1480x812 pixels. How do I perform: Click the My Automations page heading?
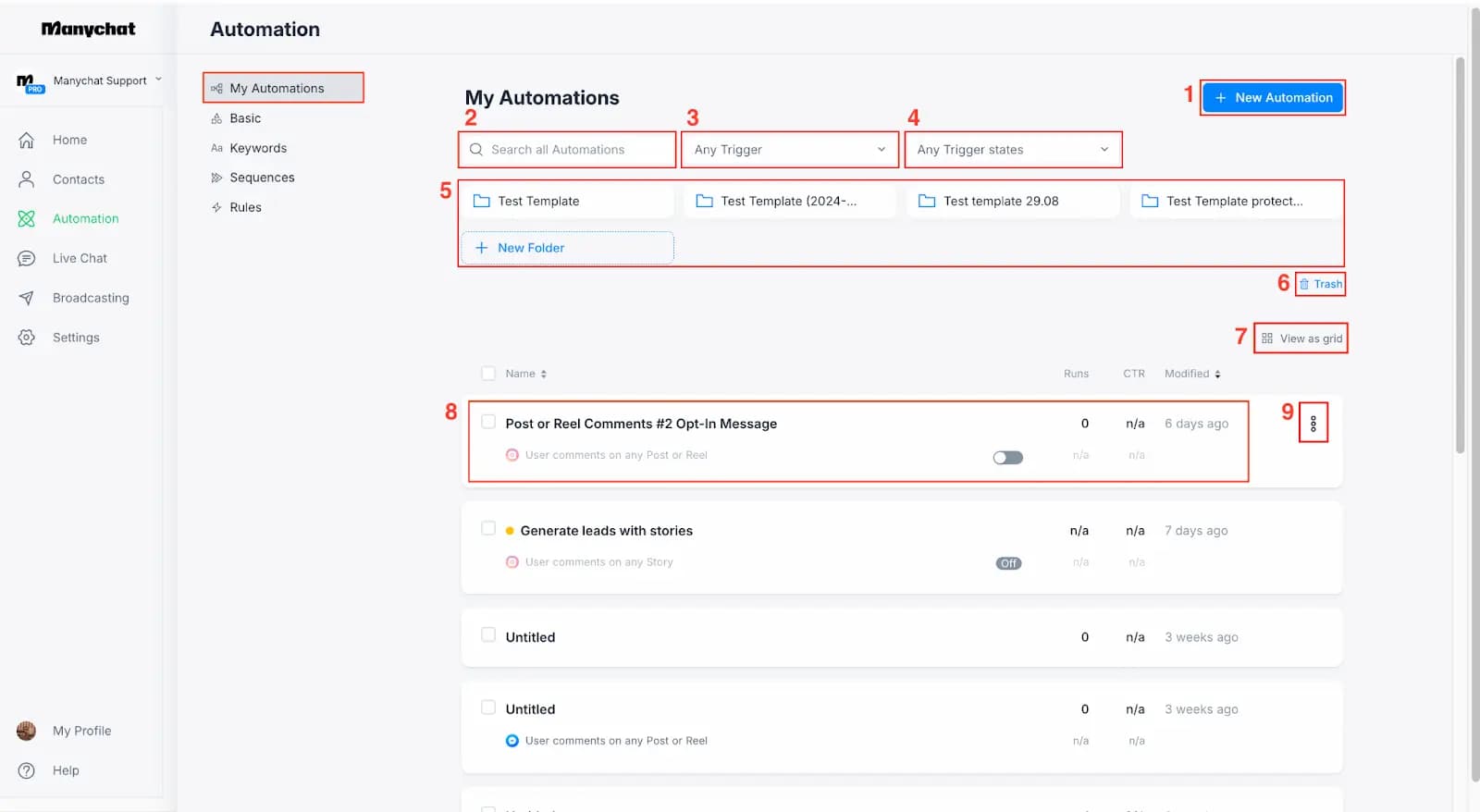tap(542, 98)
